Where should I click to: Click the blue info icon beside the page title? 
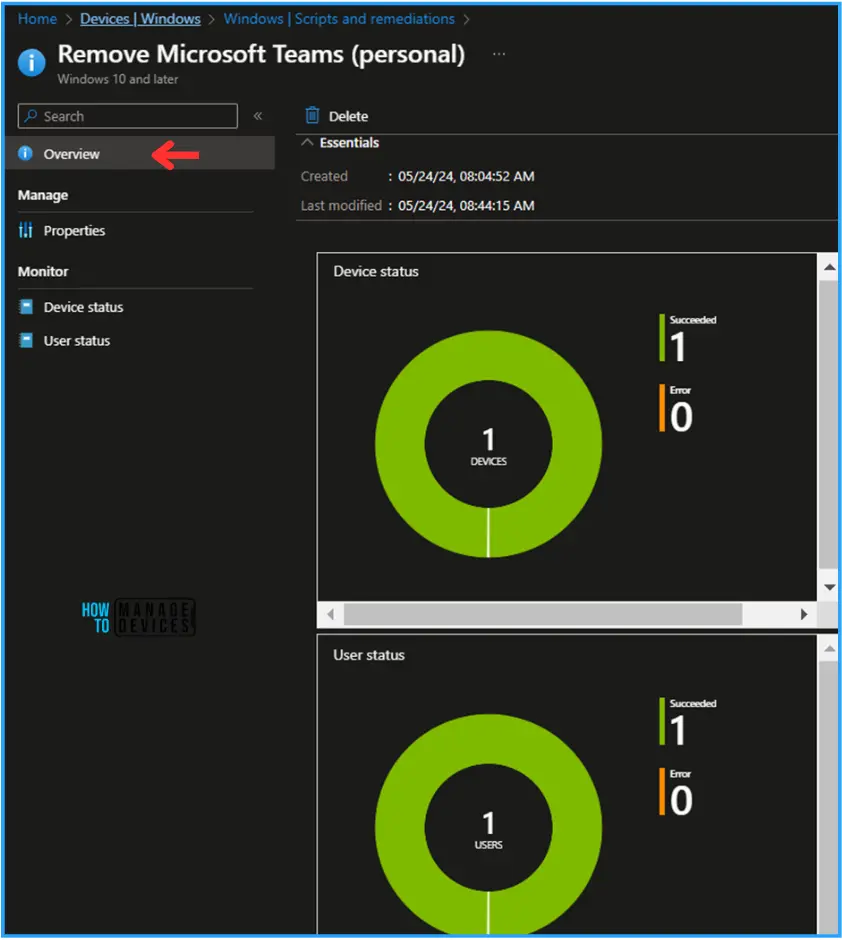click(31, 62)
